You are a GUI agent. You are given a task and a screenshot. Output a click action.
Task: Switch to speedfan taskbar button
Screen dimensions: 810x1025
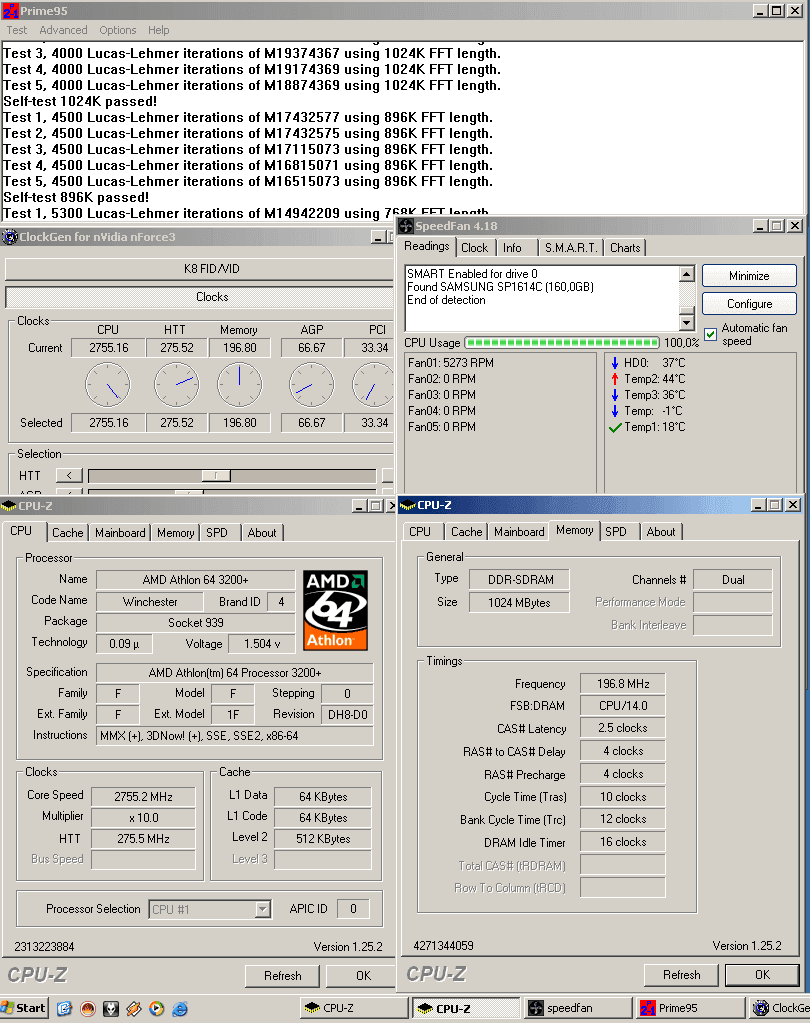[x=579, y=1008]
